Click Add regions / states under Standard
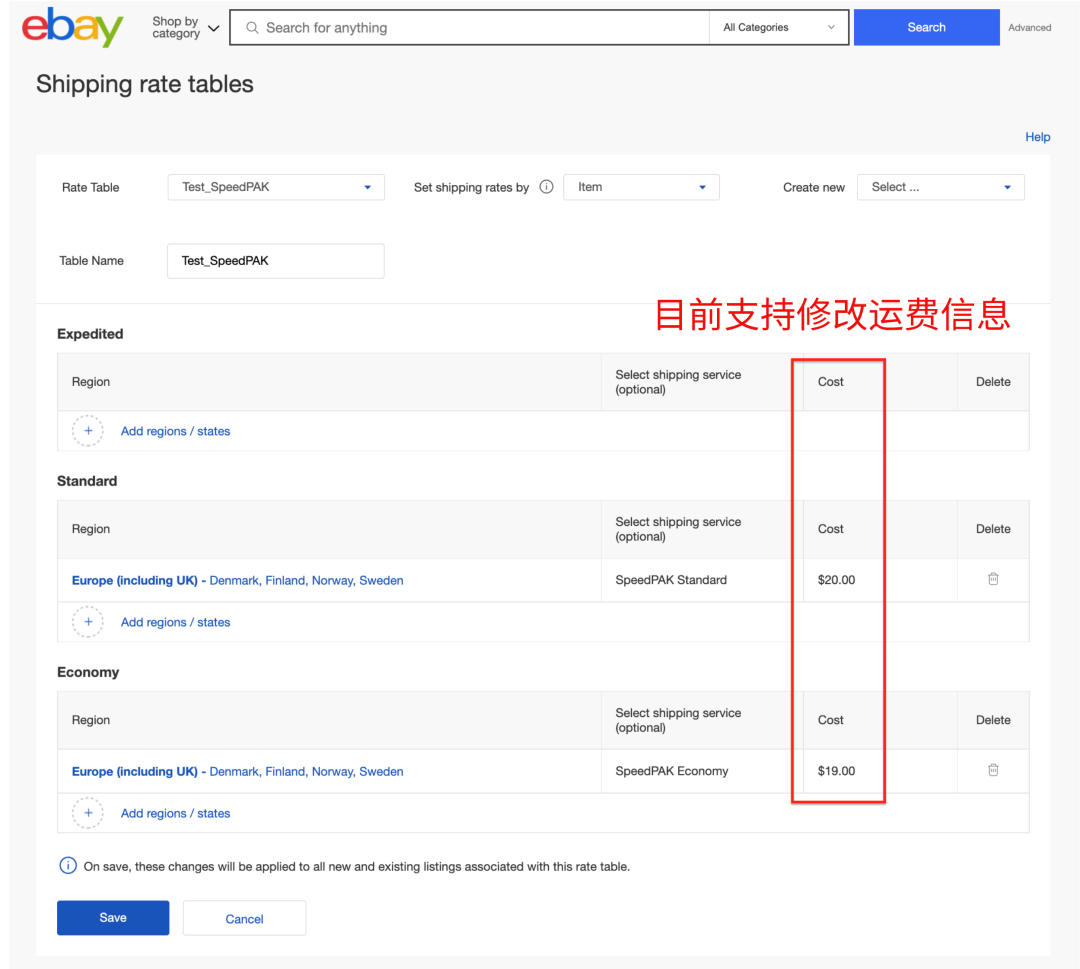The height and width of the screenshot is (969, 1080). [x=176, y=622]
